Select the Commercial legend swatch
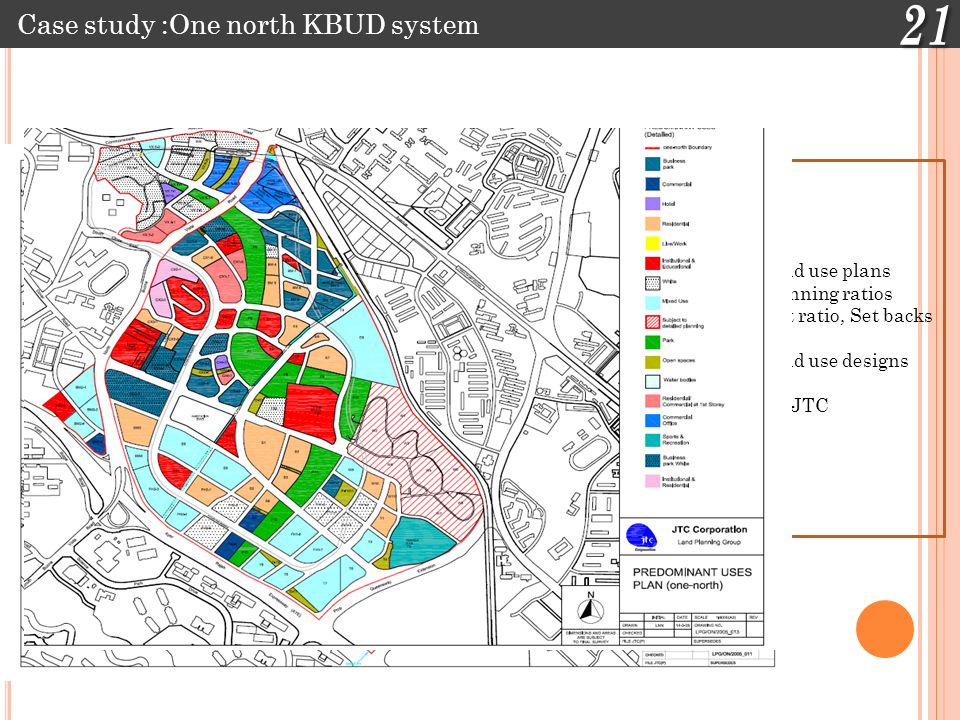Viewport: 960px width, 720px height. tap(652, 184)
